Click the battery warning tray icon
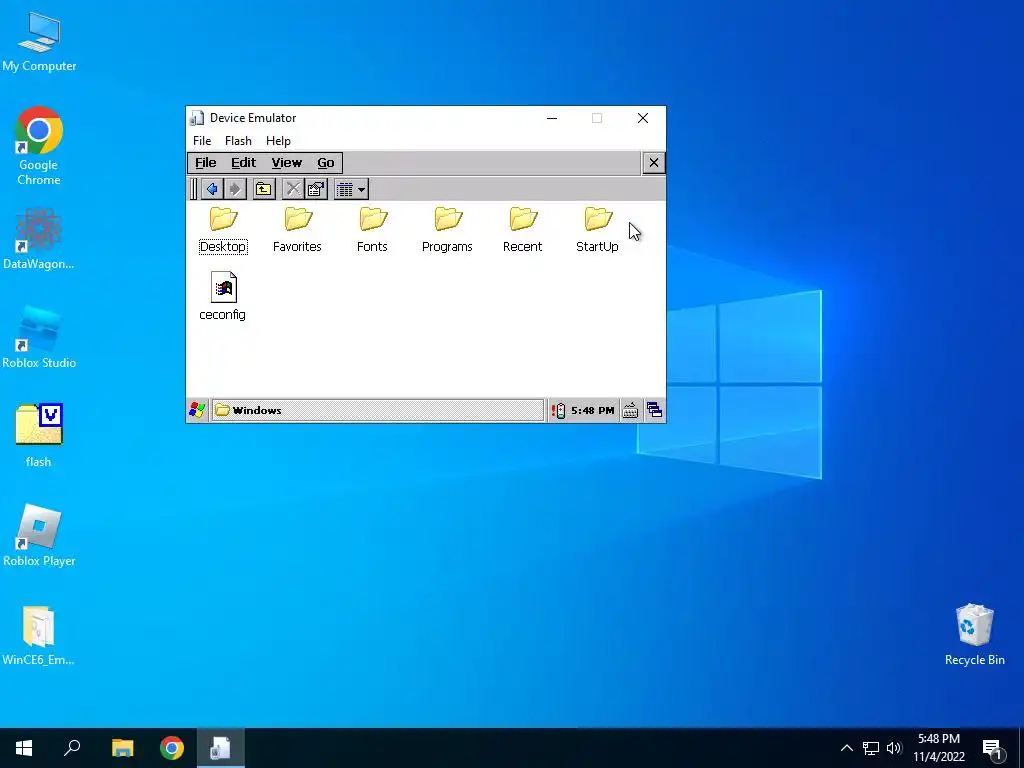This screenshot has height=768, width=1024. pos(558,411)
